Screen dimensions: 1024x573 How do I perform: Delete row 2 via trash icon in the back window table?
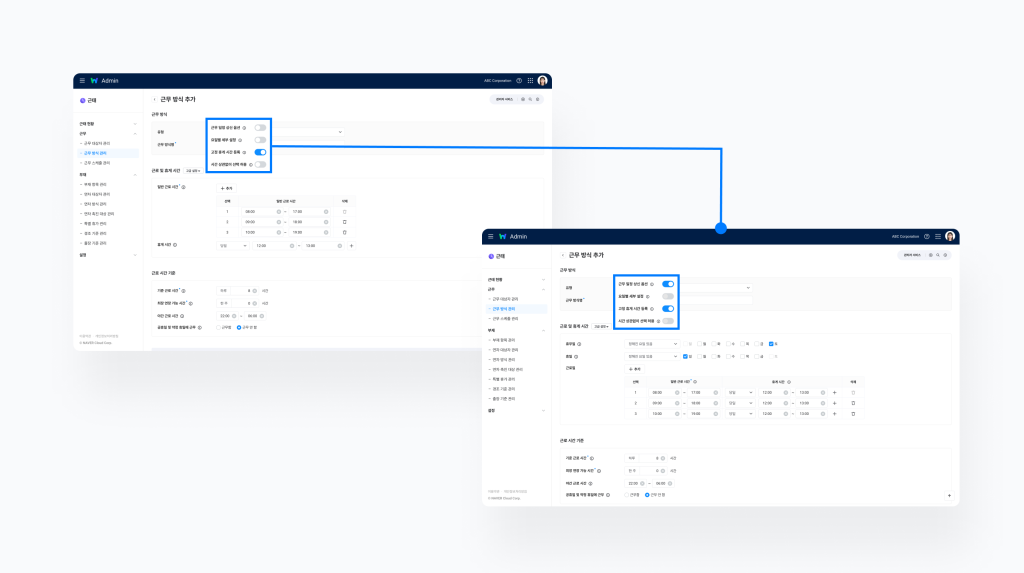coord(345,222)
